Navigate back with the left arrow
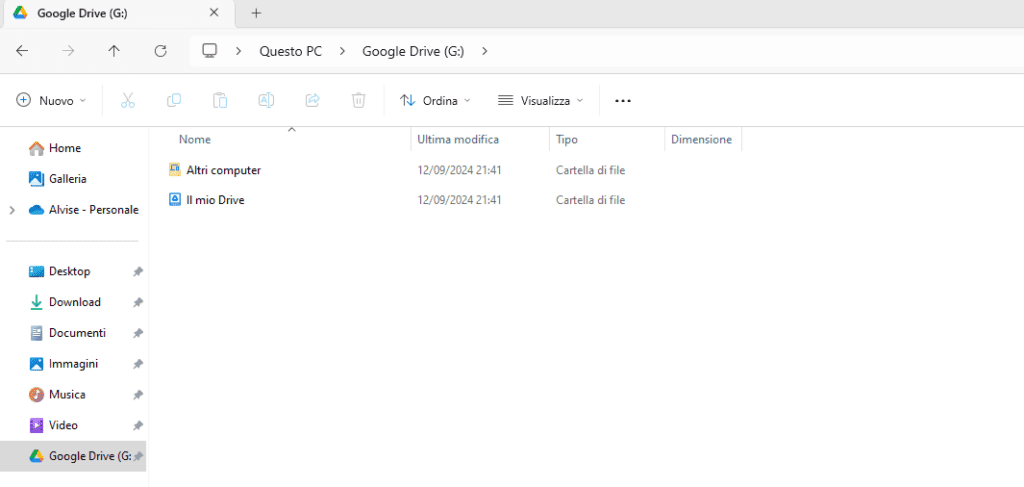The width and height of the screenshot is (1024, 487). 22,51
